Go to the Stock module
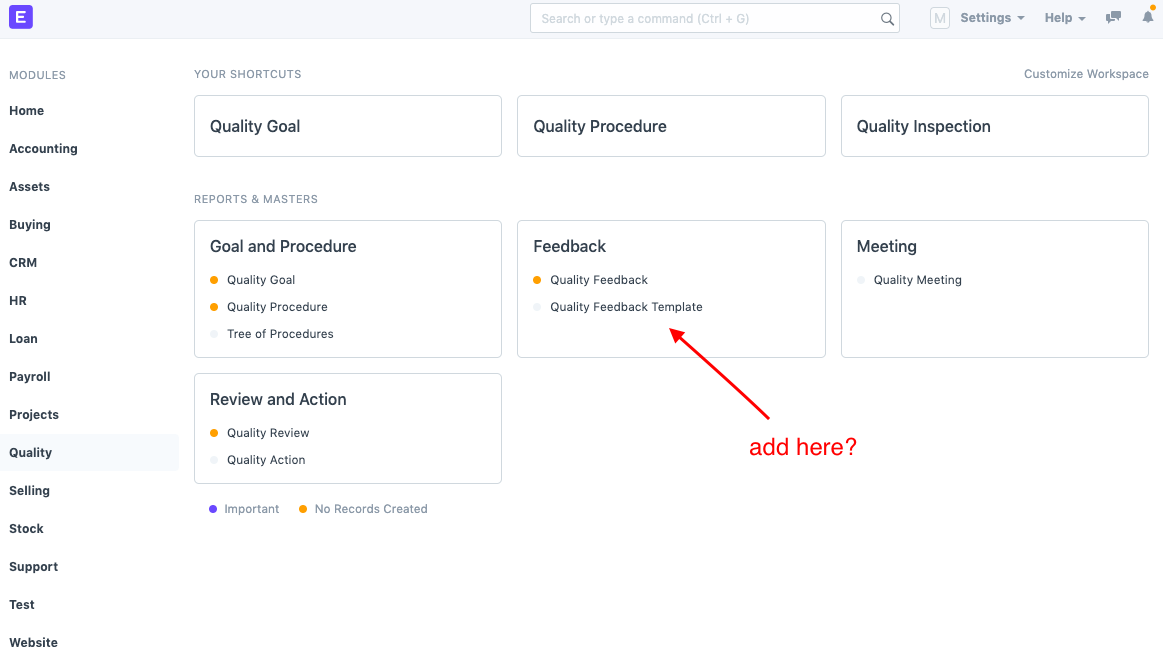Viewport: 1163px width, 647px height. [26, 529]
